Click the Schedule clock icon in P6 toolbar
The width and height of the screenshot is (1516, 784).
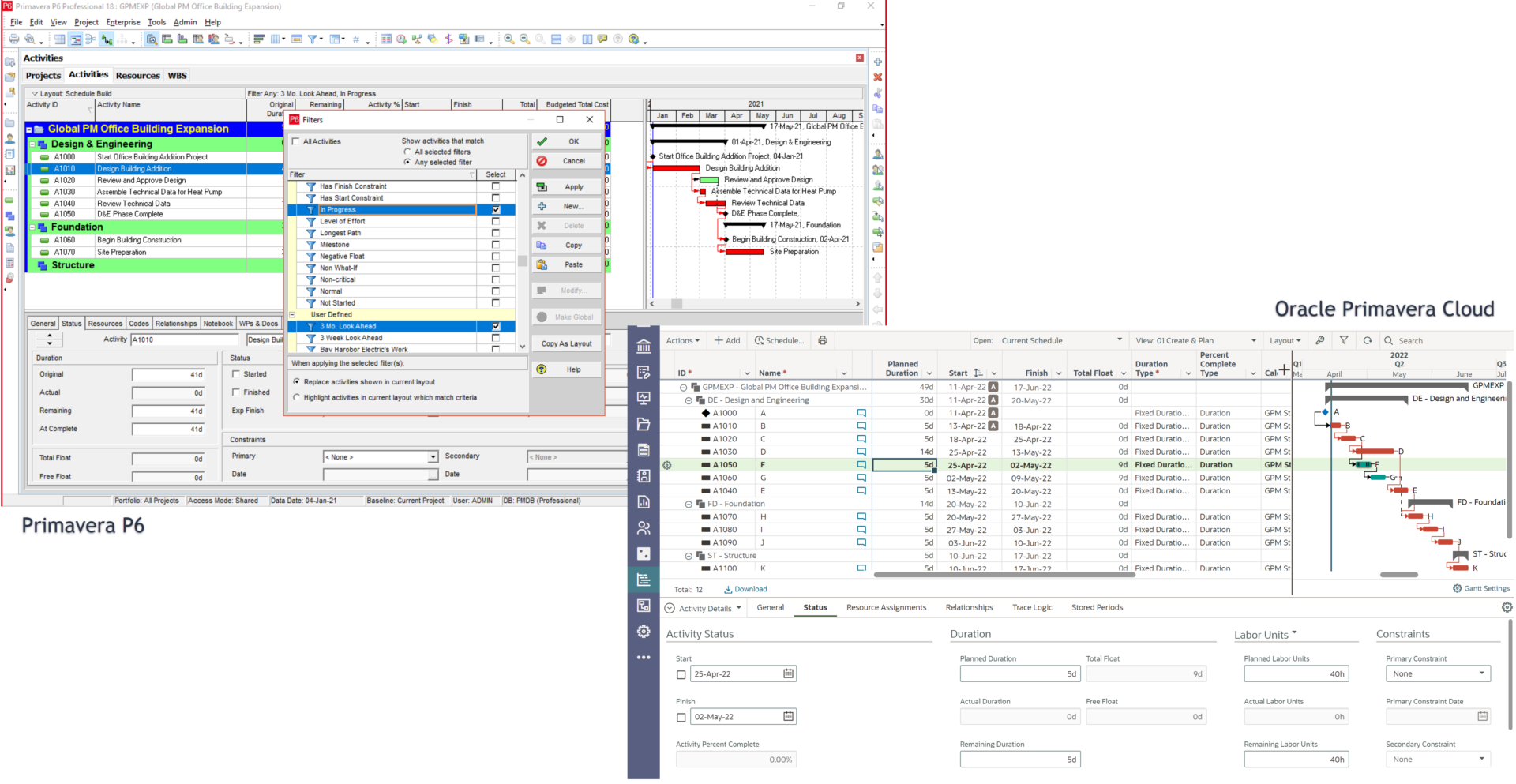tap(402, 39)
